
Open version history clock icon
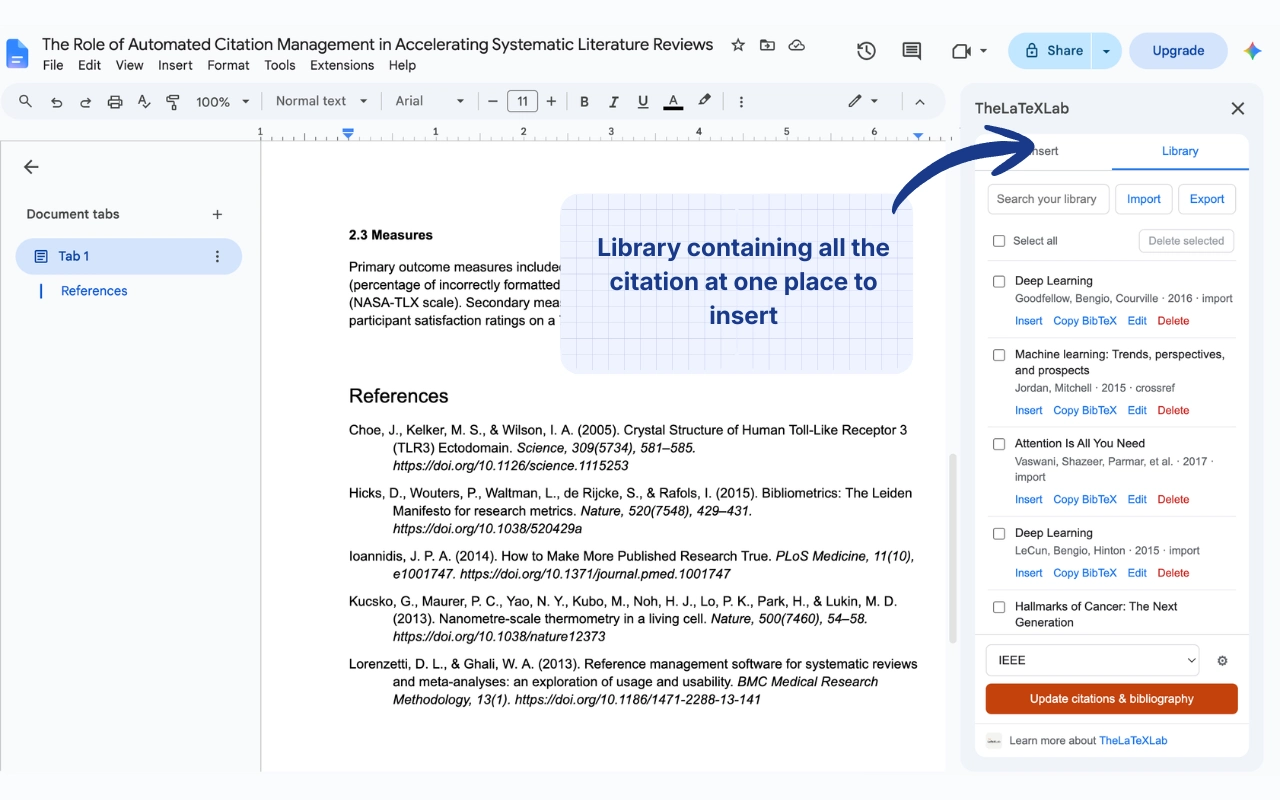click(x=866, y=51)
